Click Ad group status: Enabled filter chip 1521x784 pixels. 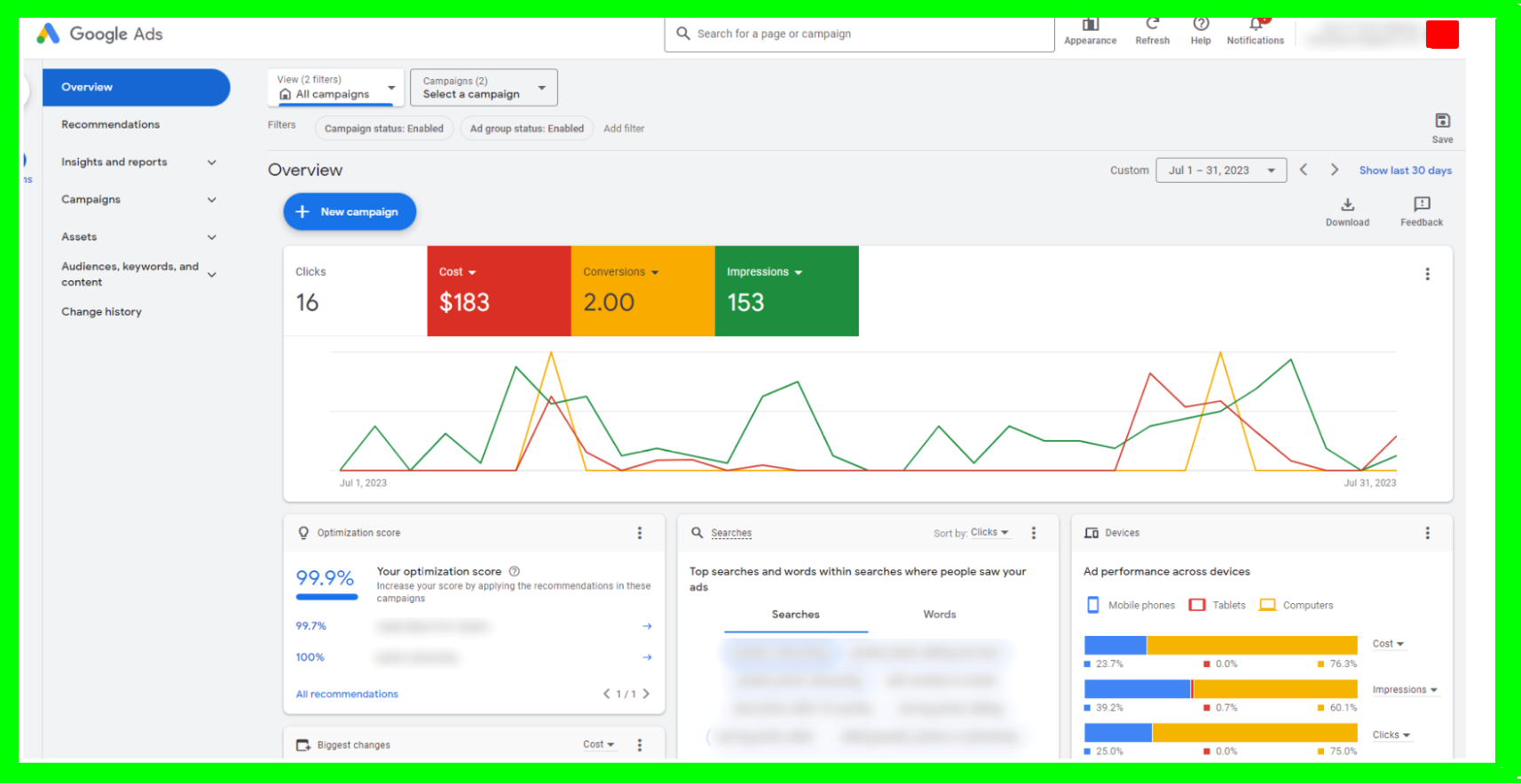click(527, 129)
